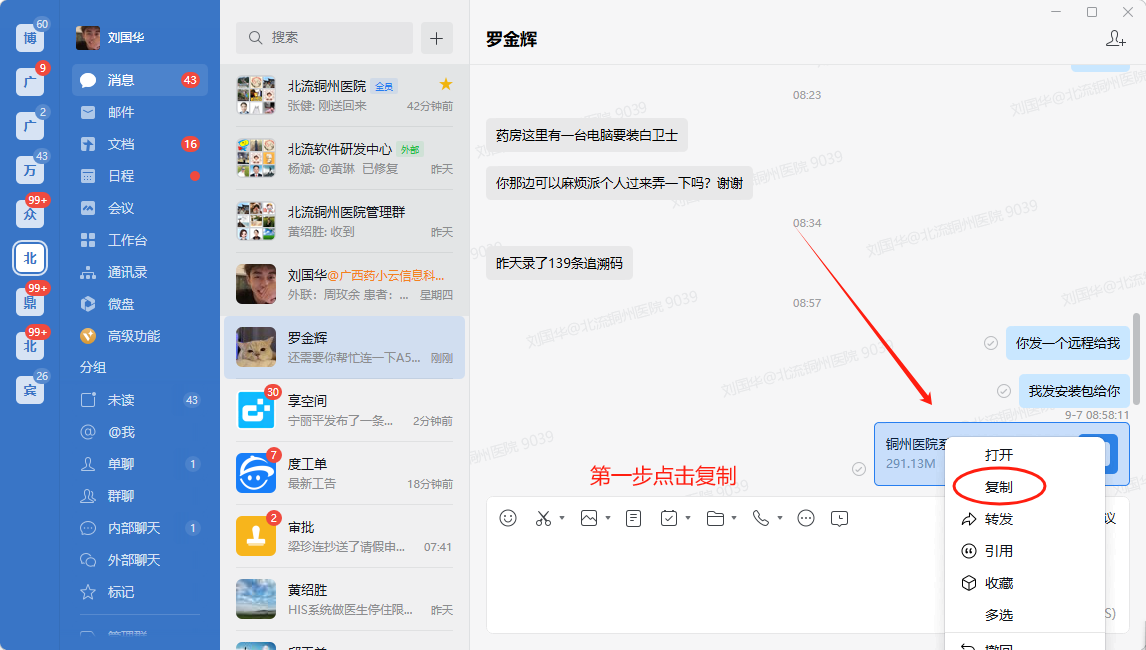The height and width of the screenshot is (650, 1146).
Task: Open the 北流软件研发中心 chat
Action: tap(344, 159)
